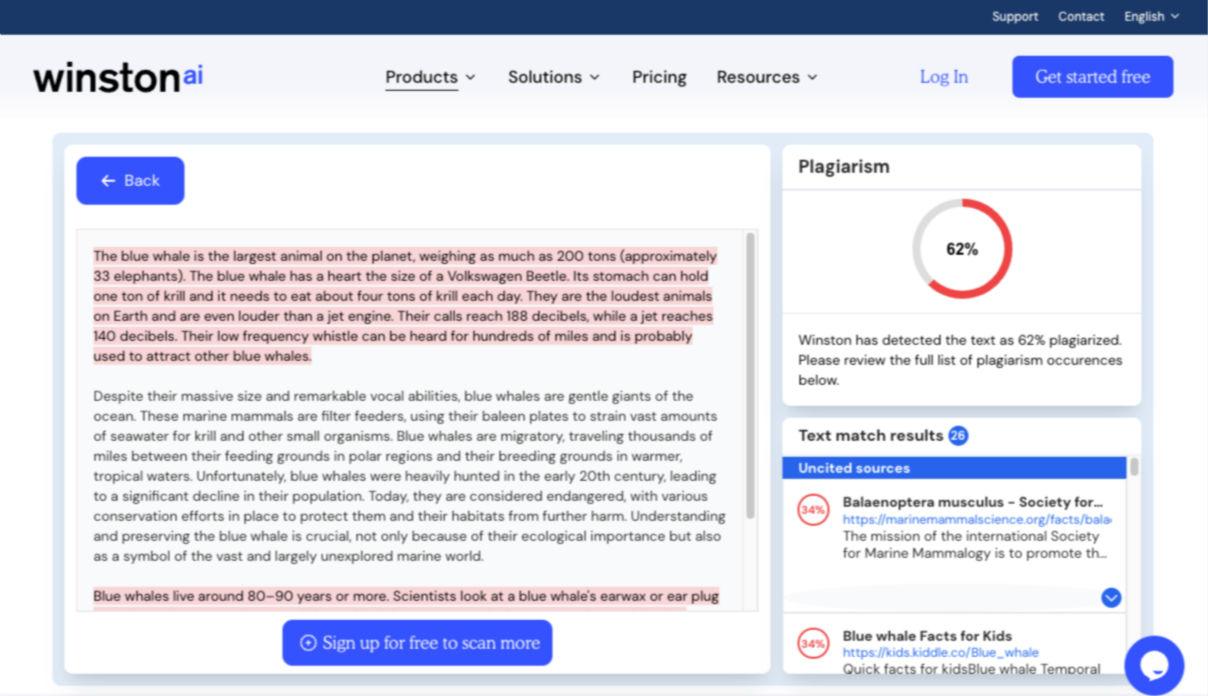Click the scanned text panel scrollbar
Image resolution: width=1208 pixels, height=696 pixels.
pyautogui.click(x=750, y=375)
